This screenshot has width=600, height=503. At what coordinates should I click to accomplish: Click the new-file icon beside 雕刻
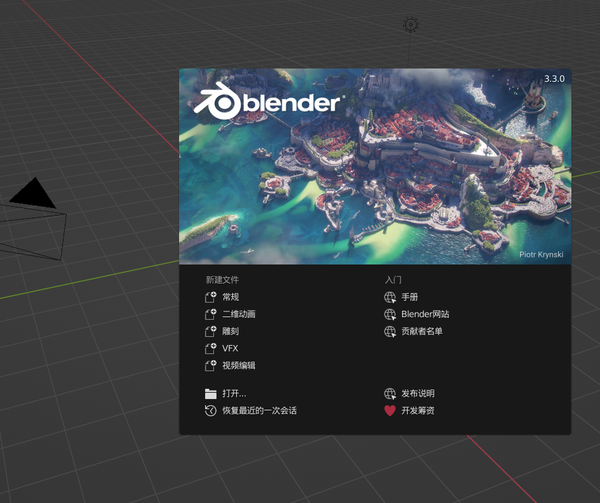click(210, 331)
